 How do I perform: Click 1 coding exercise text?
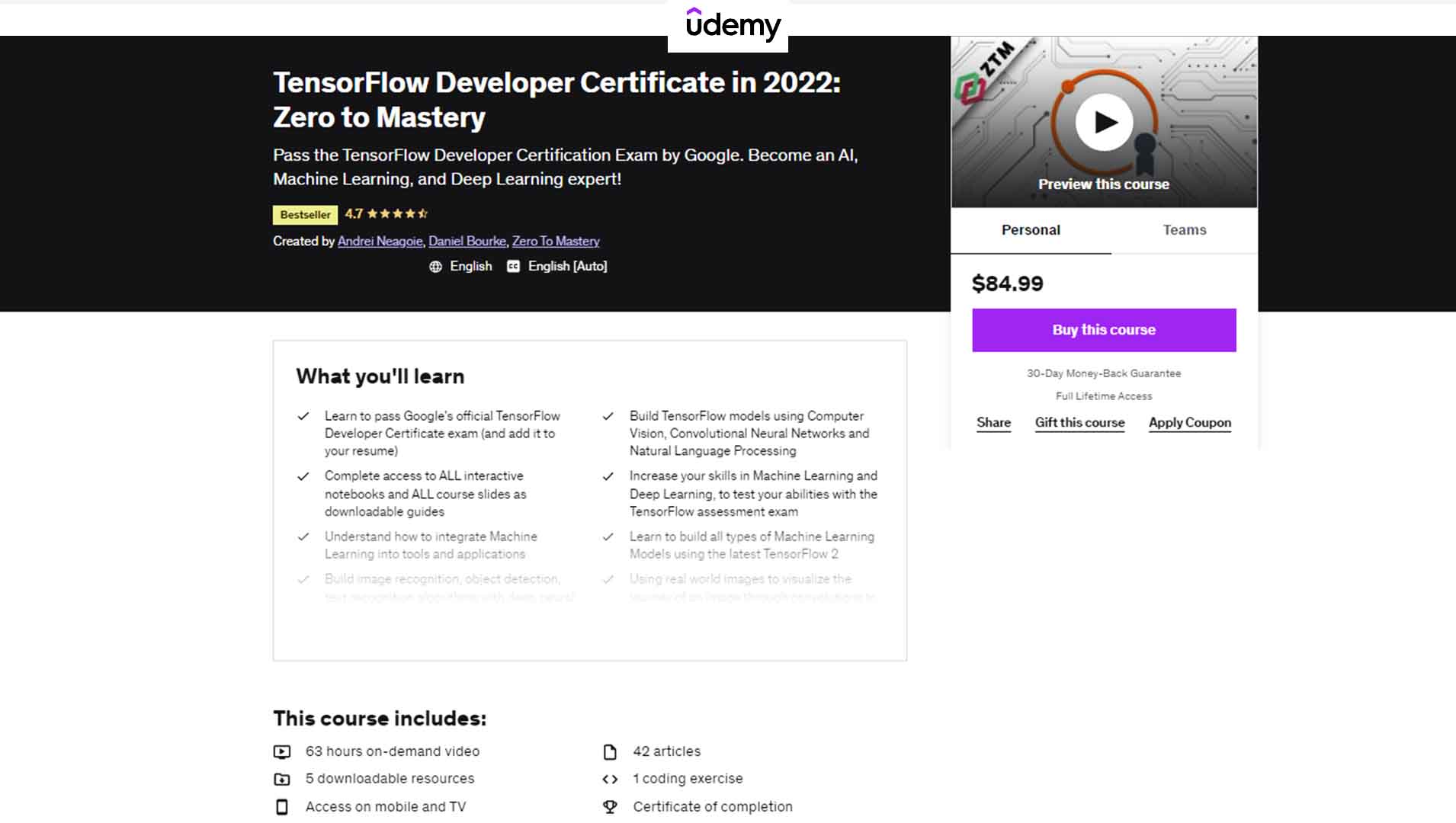click(688, 779)
